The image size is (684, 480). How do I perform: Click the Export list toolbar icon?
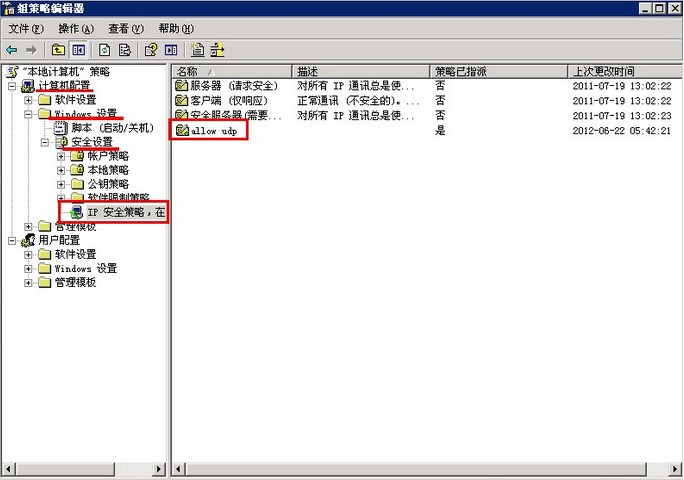coord(124,49)
